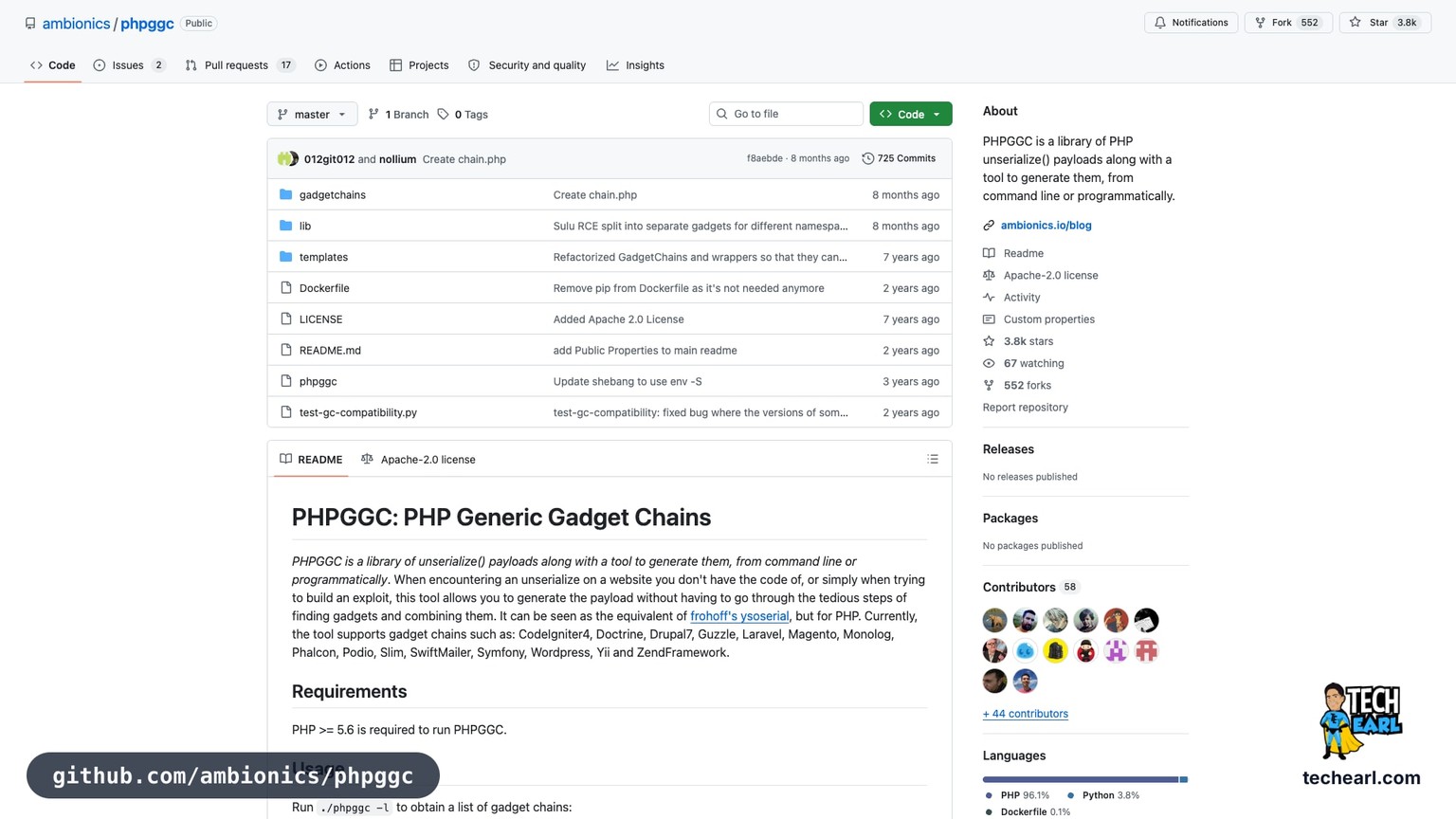Click commit author nollium
This screenshot has width=1456, height=819.
coord(397,159)
